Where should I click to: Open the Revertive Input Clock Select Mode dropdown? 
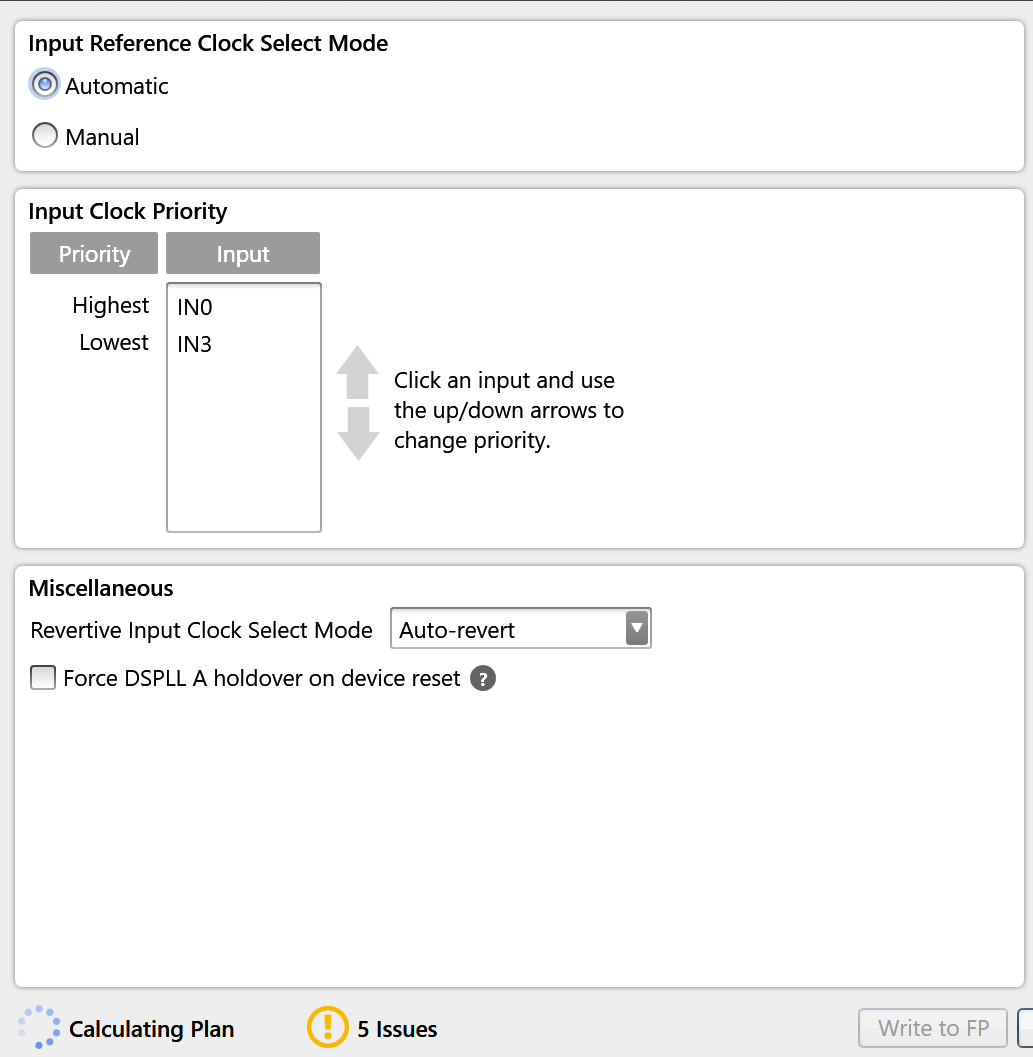tap(520, 629)
